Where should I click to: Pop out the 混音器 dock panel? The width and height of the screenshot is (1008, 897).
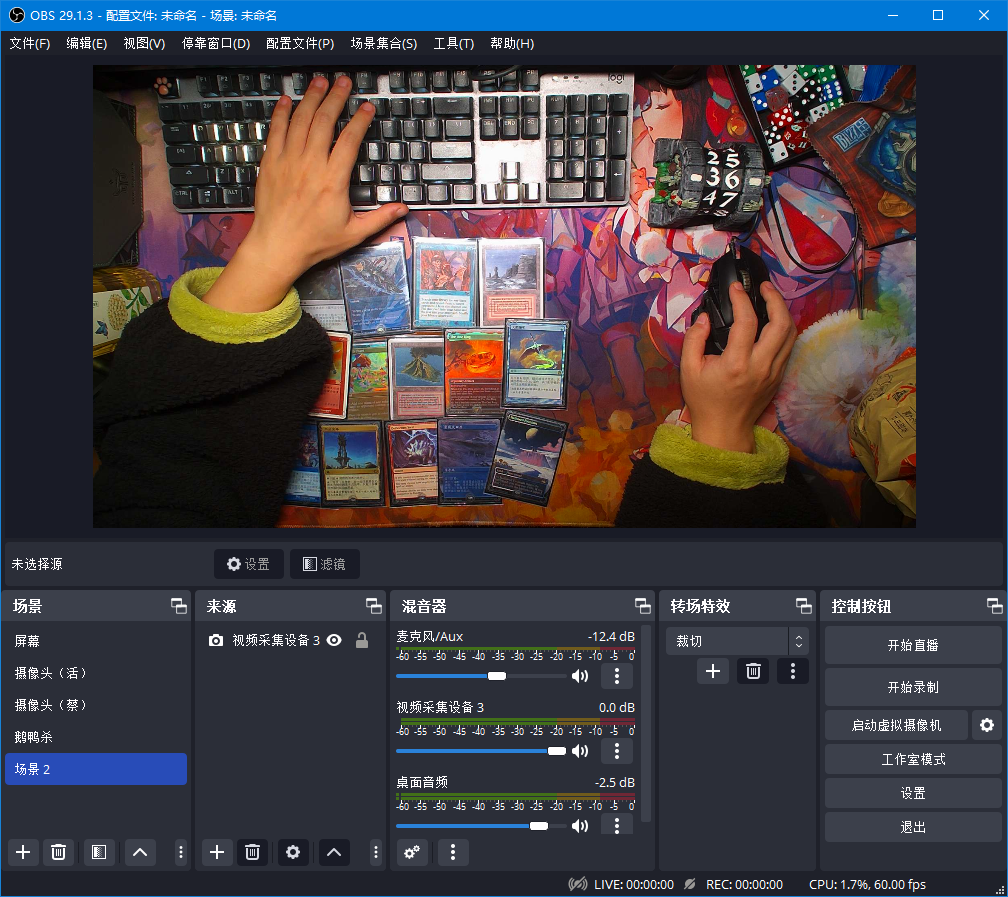point(642,606)
